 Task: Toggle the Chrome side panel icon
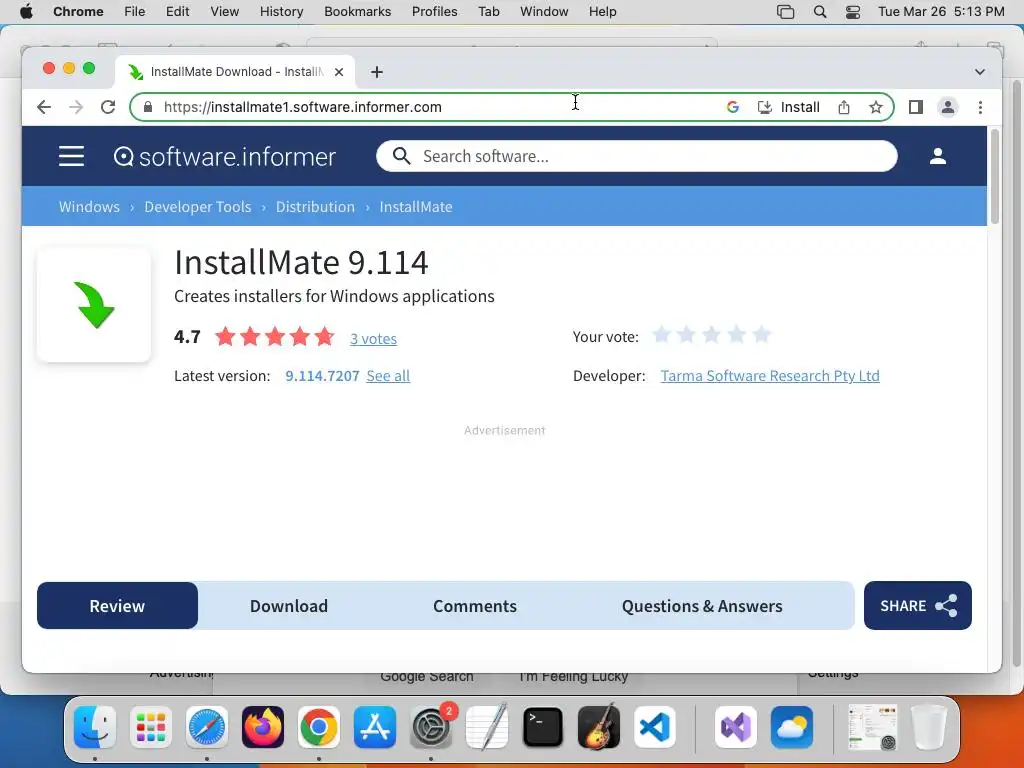click(916, 107)
